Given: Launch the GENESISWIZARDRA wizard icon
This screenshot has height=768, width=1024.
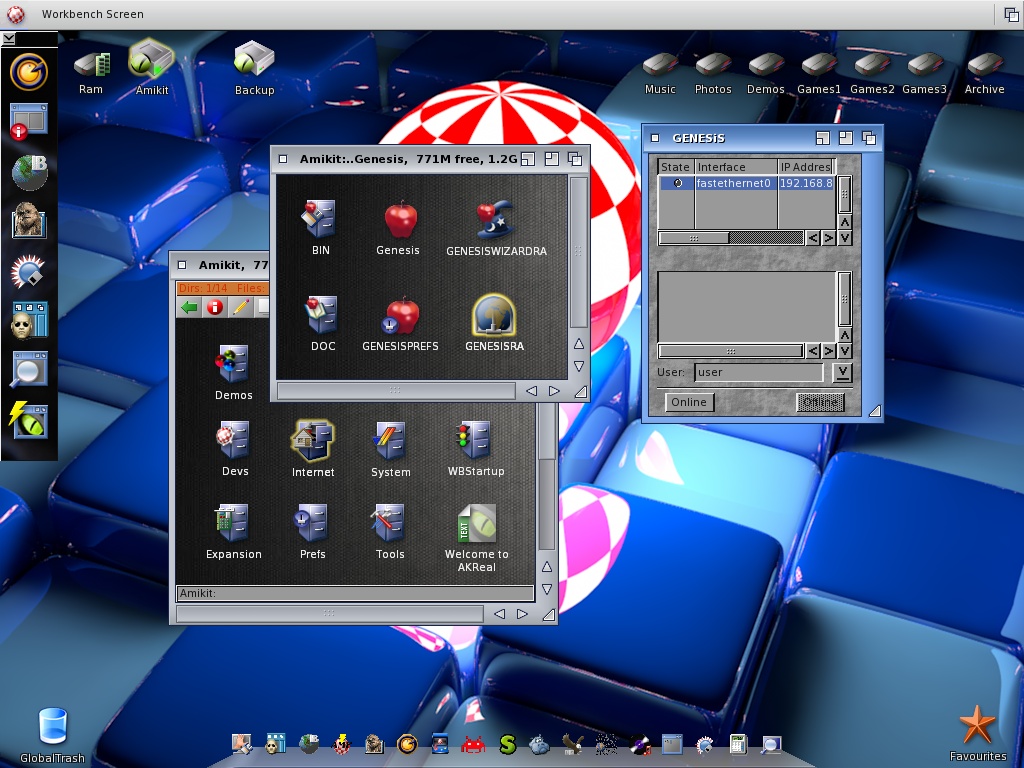Looking at the screenshot, I should tap(496, 222).
